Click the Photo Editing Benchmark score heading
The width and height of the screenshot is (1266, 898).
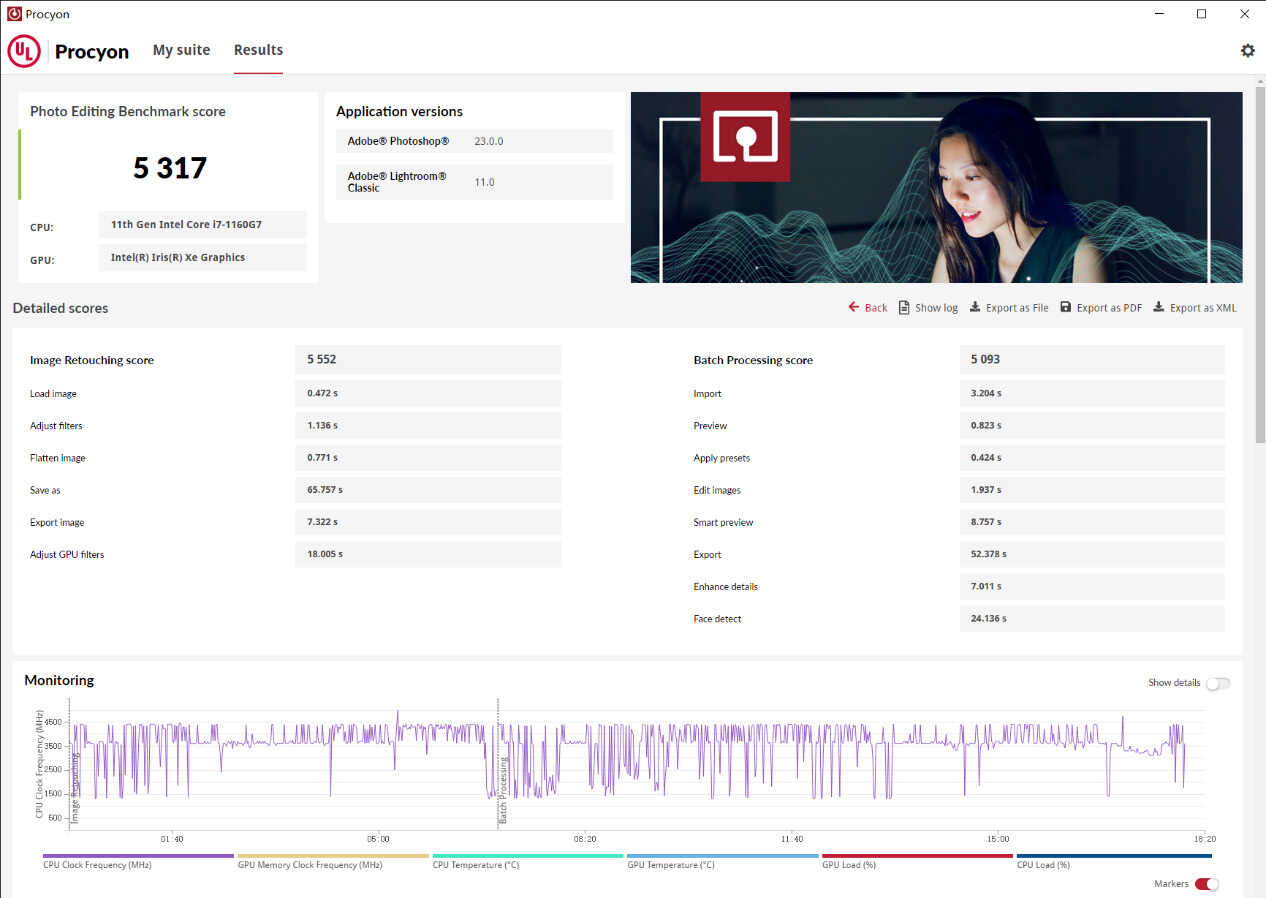(x=128, y=111)
